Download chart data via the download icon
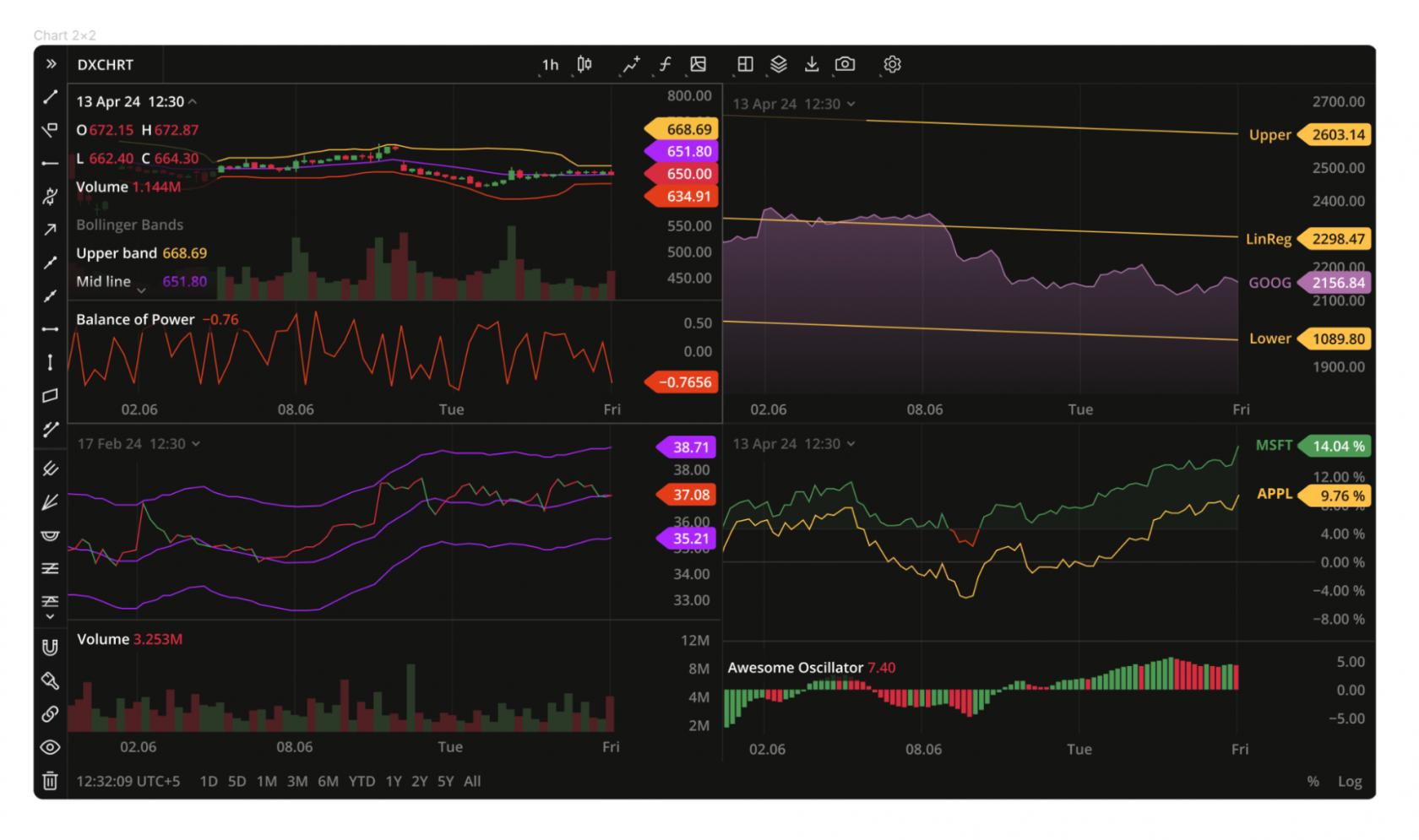This screenshot has height=840, width=1419. 812,64
